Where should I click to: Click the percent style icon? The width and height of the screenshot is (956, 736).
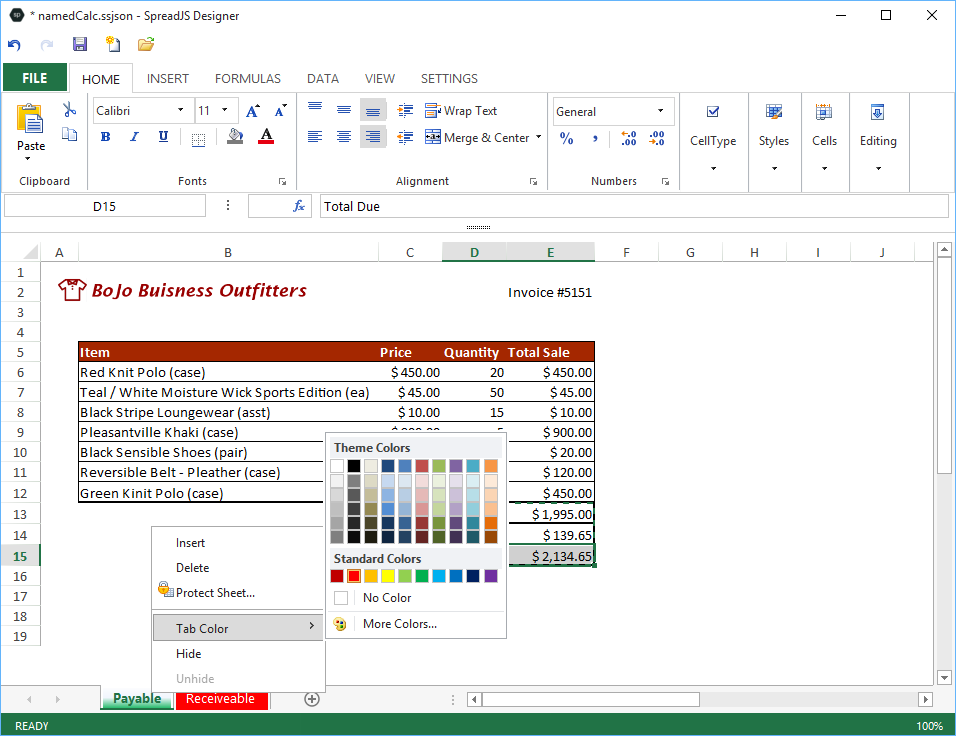pyautogui.click(x=567, y=139)
